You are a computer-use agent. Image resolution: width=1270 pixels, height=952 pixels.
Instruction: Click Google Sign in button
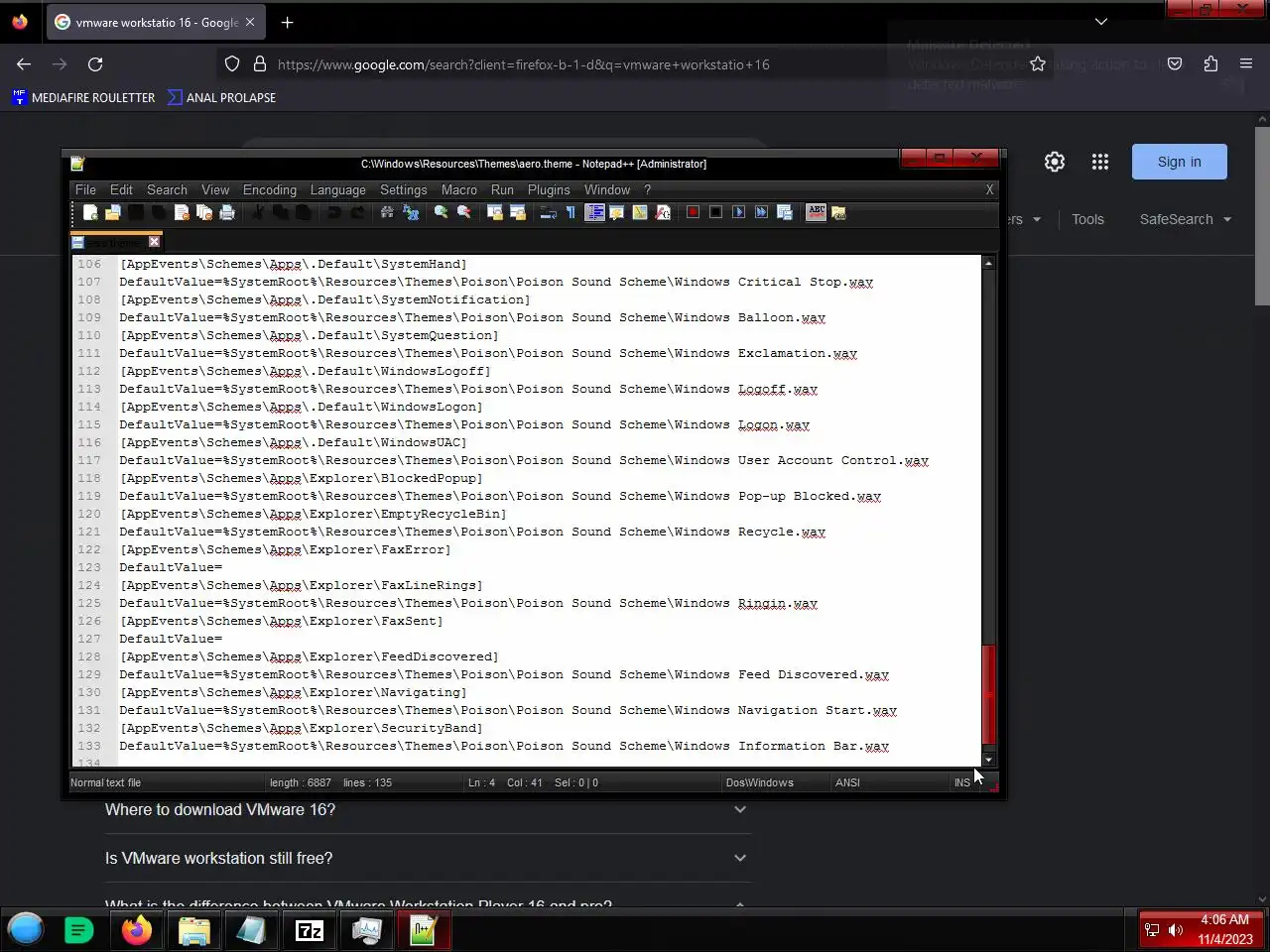coord(1179,162)
